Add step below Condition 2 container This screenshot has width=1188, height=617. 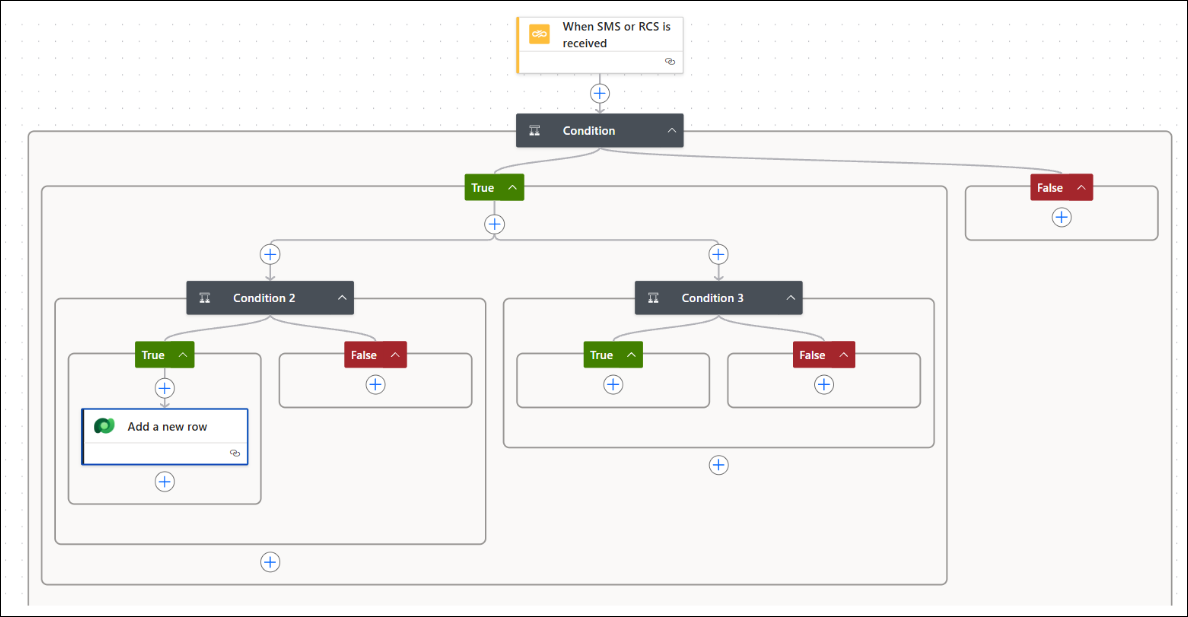270,562
